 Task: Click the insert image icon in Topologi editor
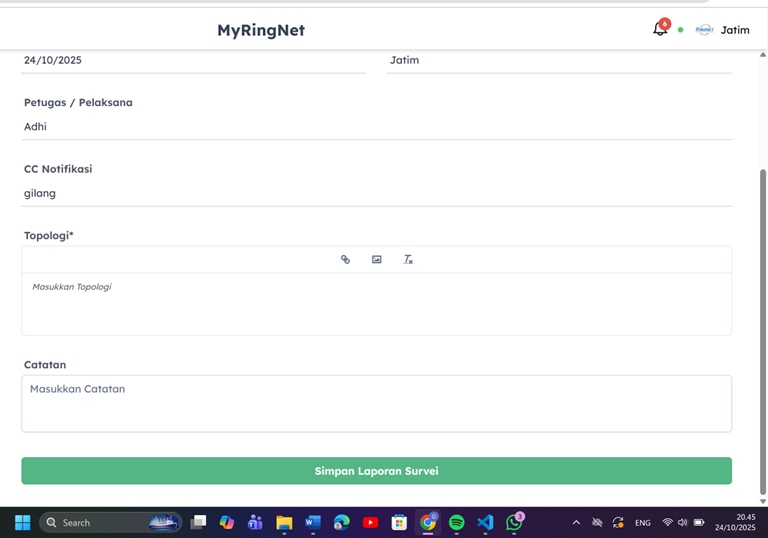[x=377, y=259]
